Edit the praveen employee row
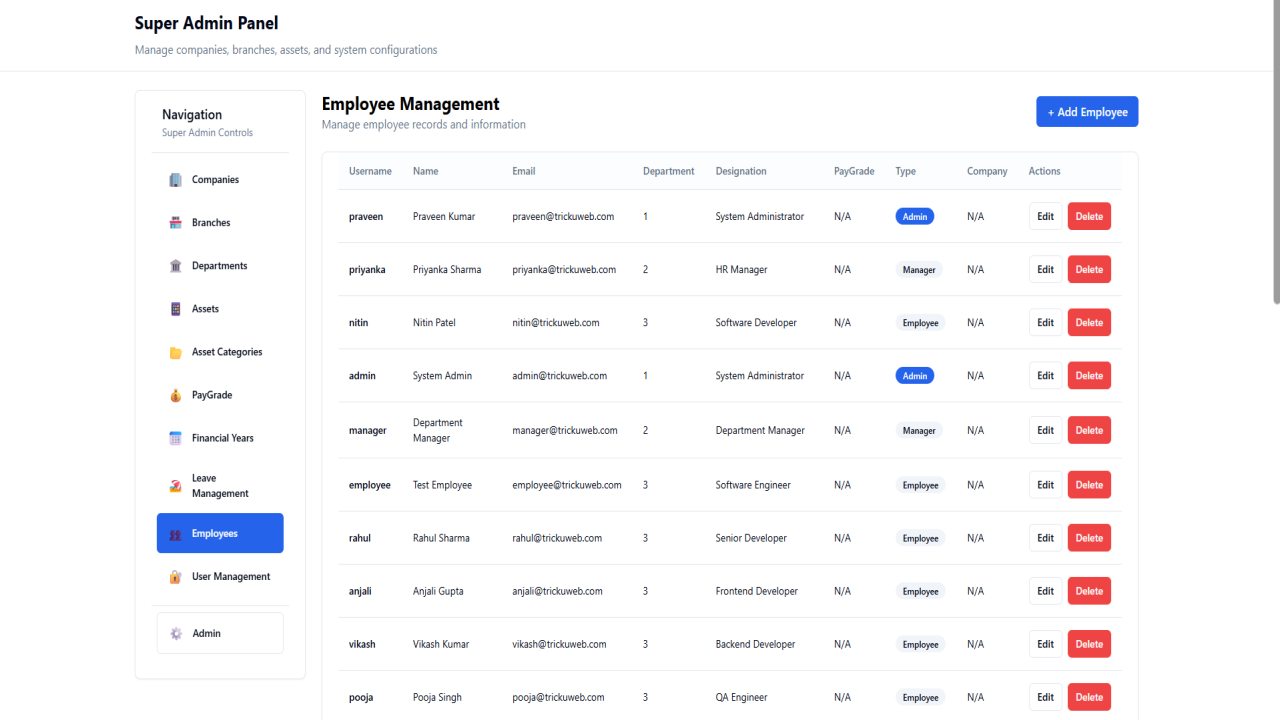The height and width of the screenshot is (720, 1280). (x=1045, y=216)
